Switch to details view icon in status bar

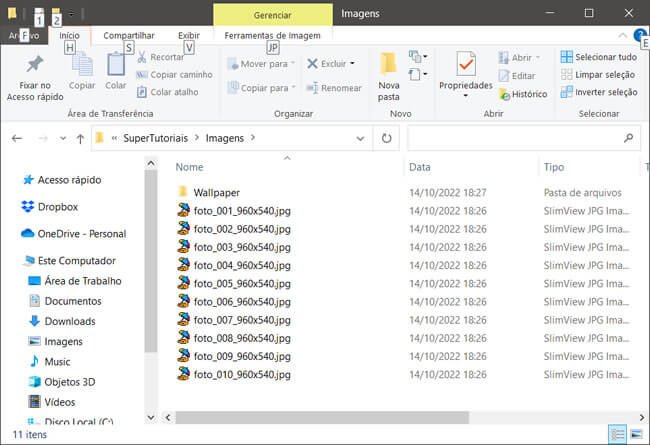point(617,434)
